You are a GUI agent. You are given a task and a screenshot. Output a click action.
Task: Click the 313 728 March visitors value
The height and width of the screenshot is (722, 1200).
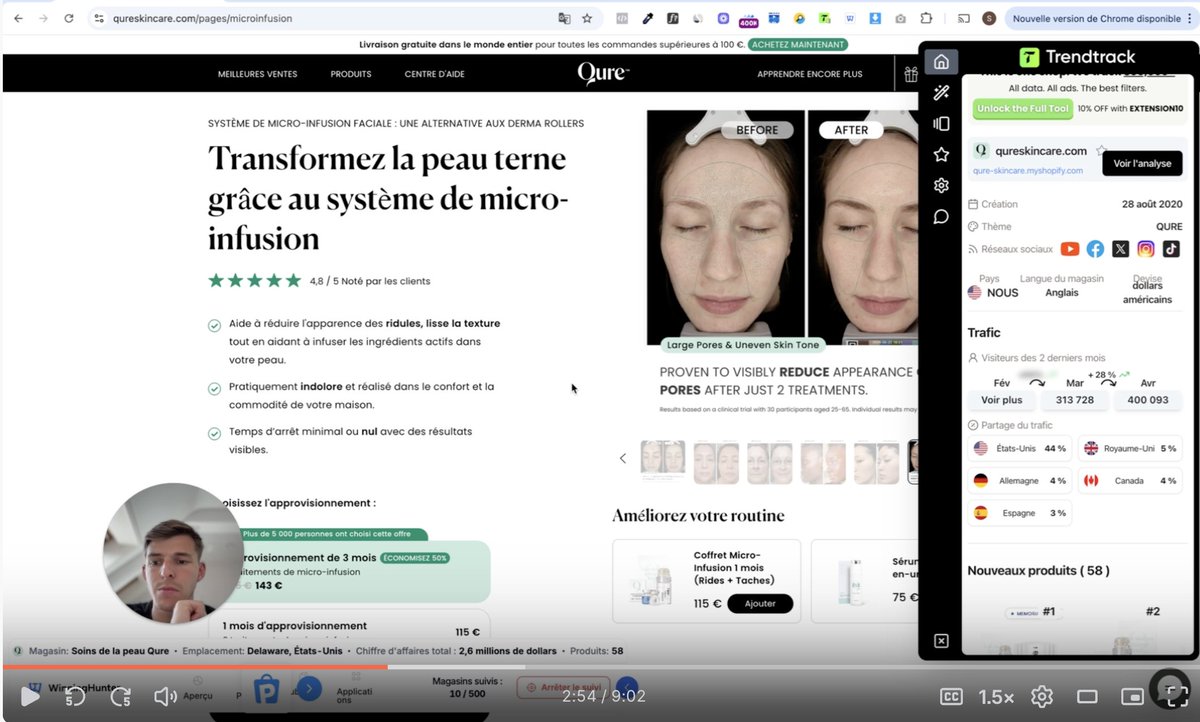pyautogui.click(x=1075, y=399)
